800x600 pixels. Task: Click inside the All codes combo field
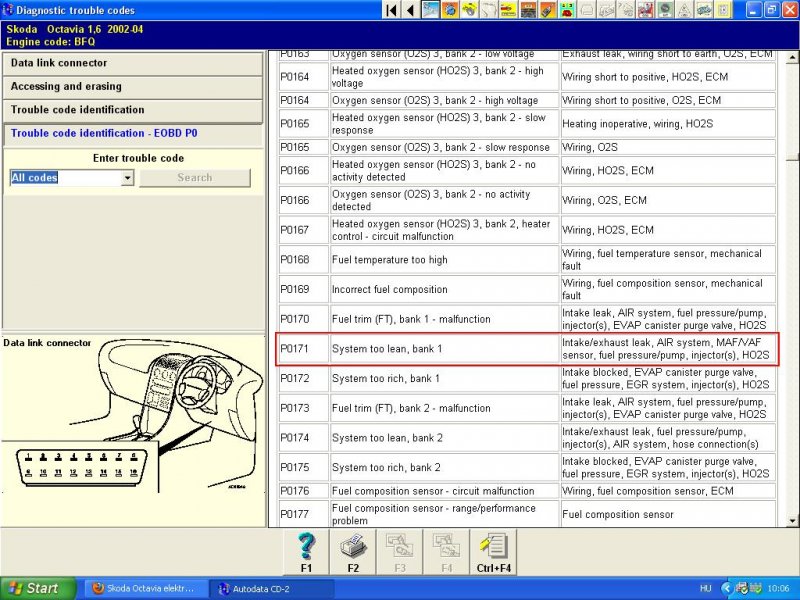[x=66, y=178]
